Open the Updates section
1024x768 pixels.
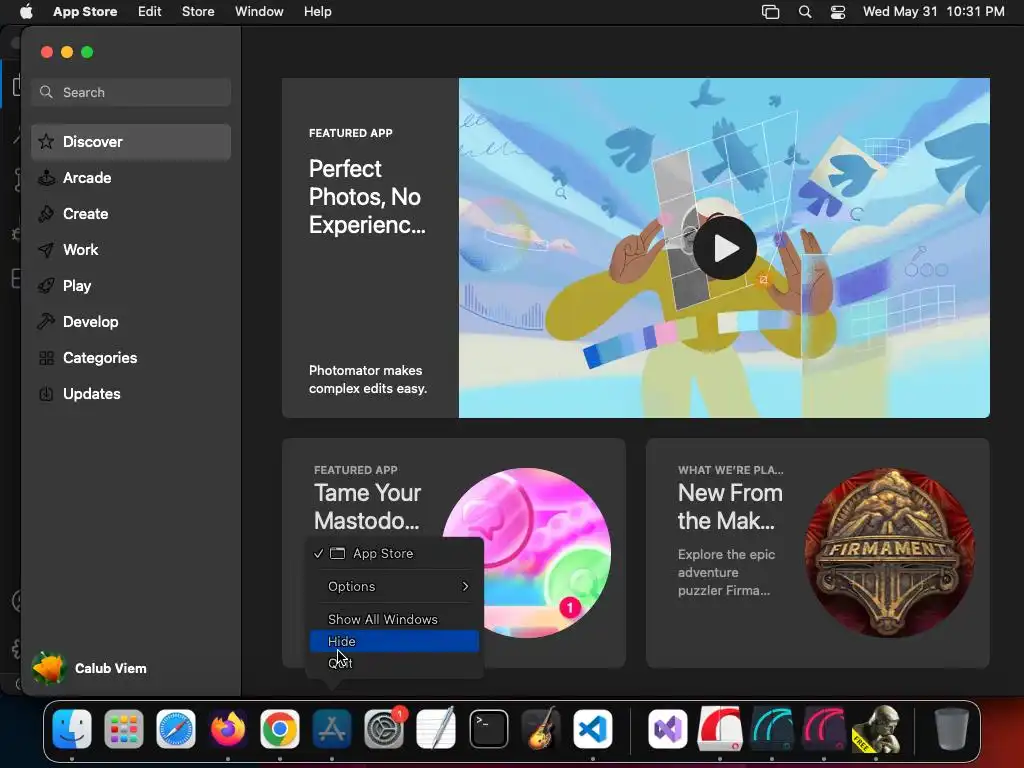(131, 393)
